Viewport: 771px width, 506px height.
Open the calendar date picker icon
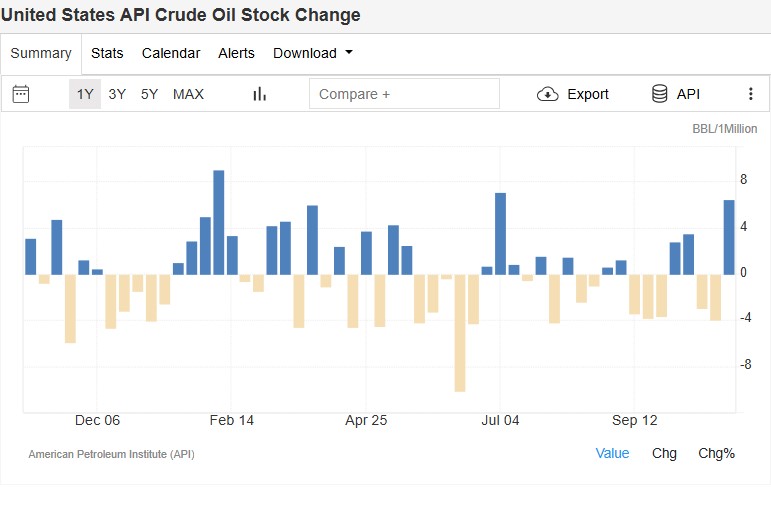21,94
